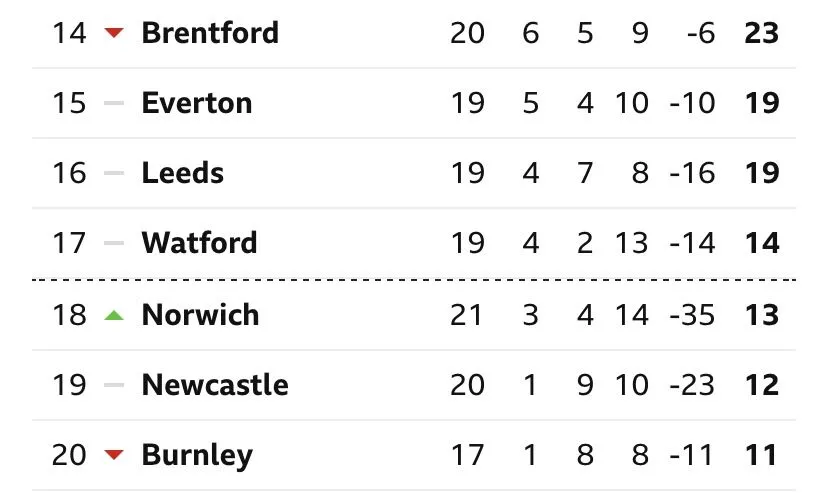Image resolution: width=828 pixels, height=493 pixels.
Task: Open the Newcastle team link
Action: click(215, 385)
